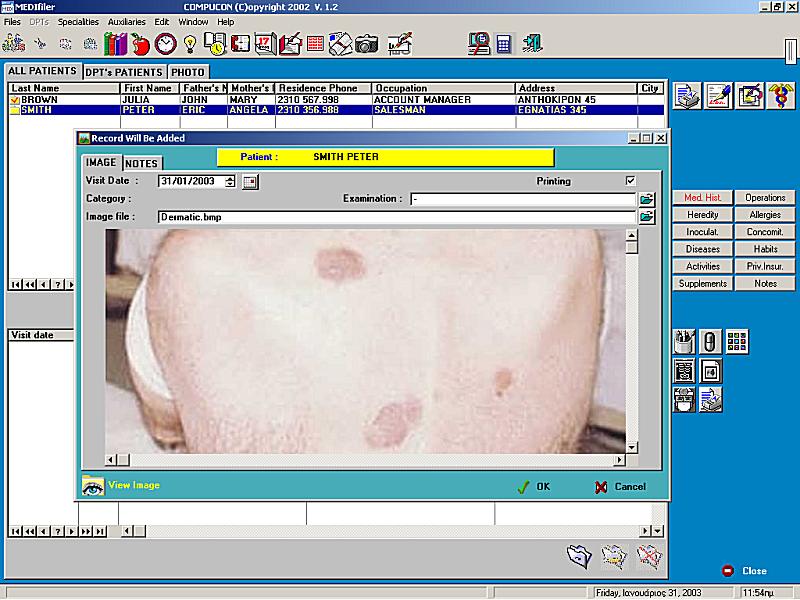Open the camera icon in the toolbar
The image size is (800, 600).
(367, 44)
